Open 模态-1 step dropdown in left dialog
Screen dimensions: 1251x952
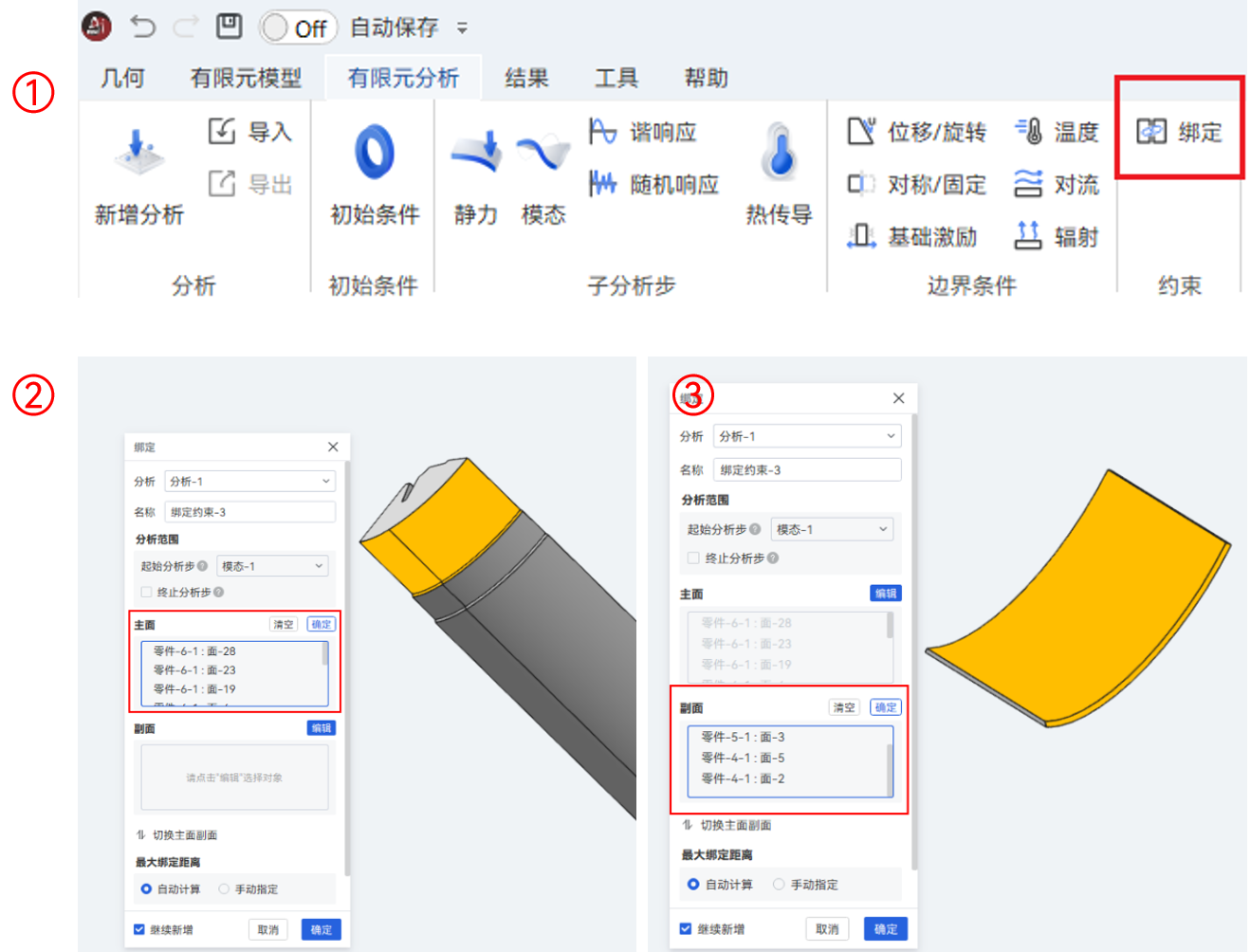(x=272, y=566)
